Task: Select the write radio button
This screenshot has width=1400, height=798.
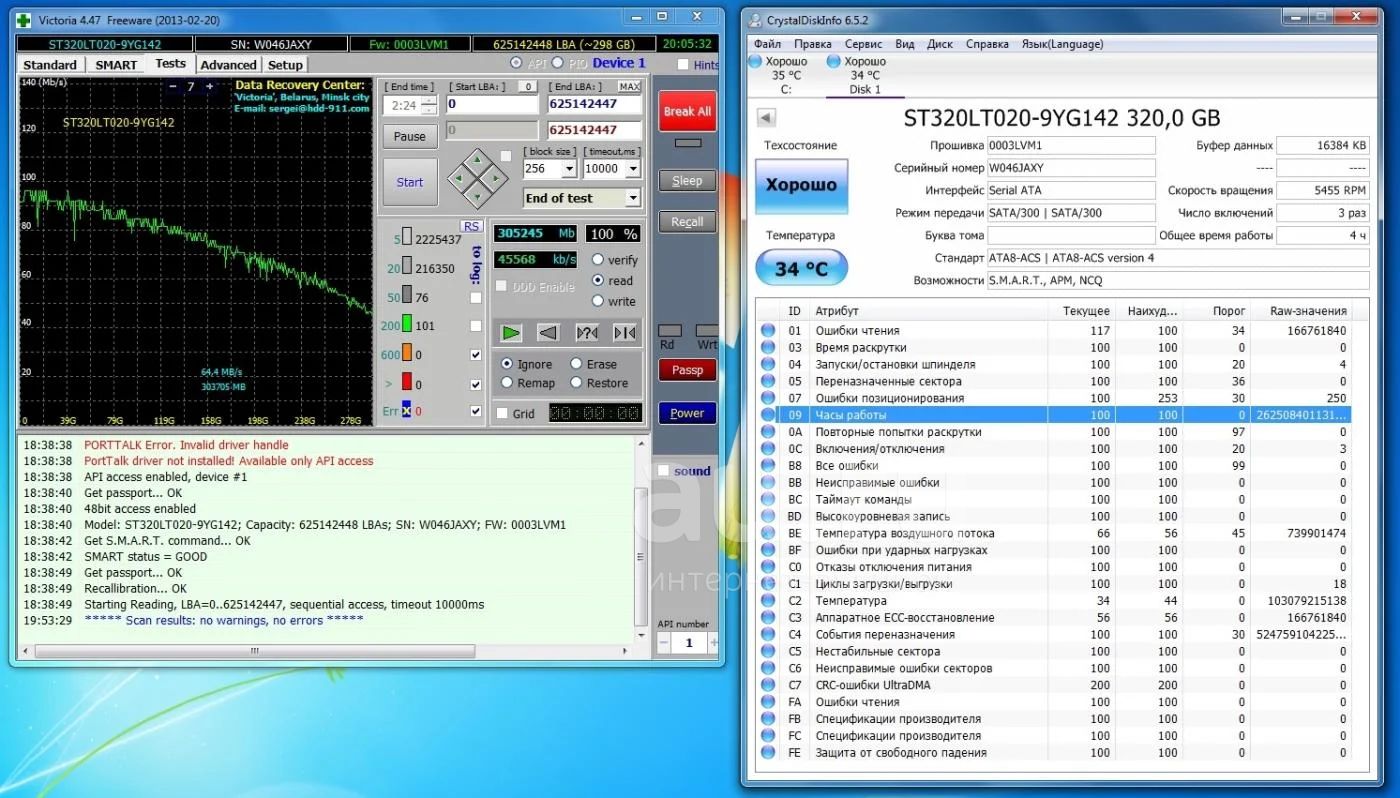Action: 598,301
